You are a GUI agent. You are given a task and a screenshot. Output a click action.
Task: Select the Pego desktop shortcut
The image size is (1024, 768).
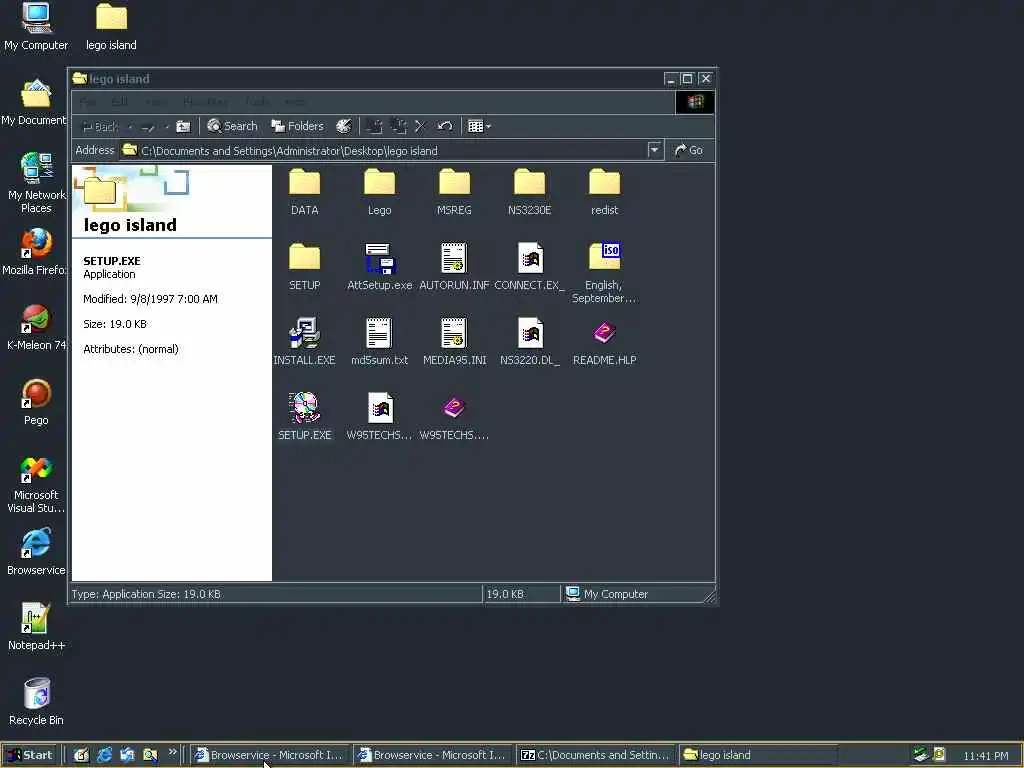tap(36, 402)
